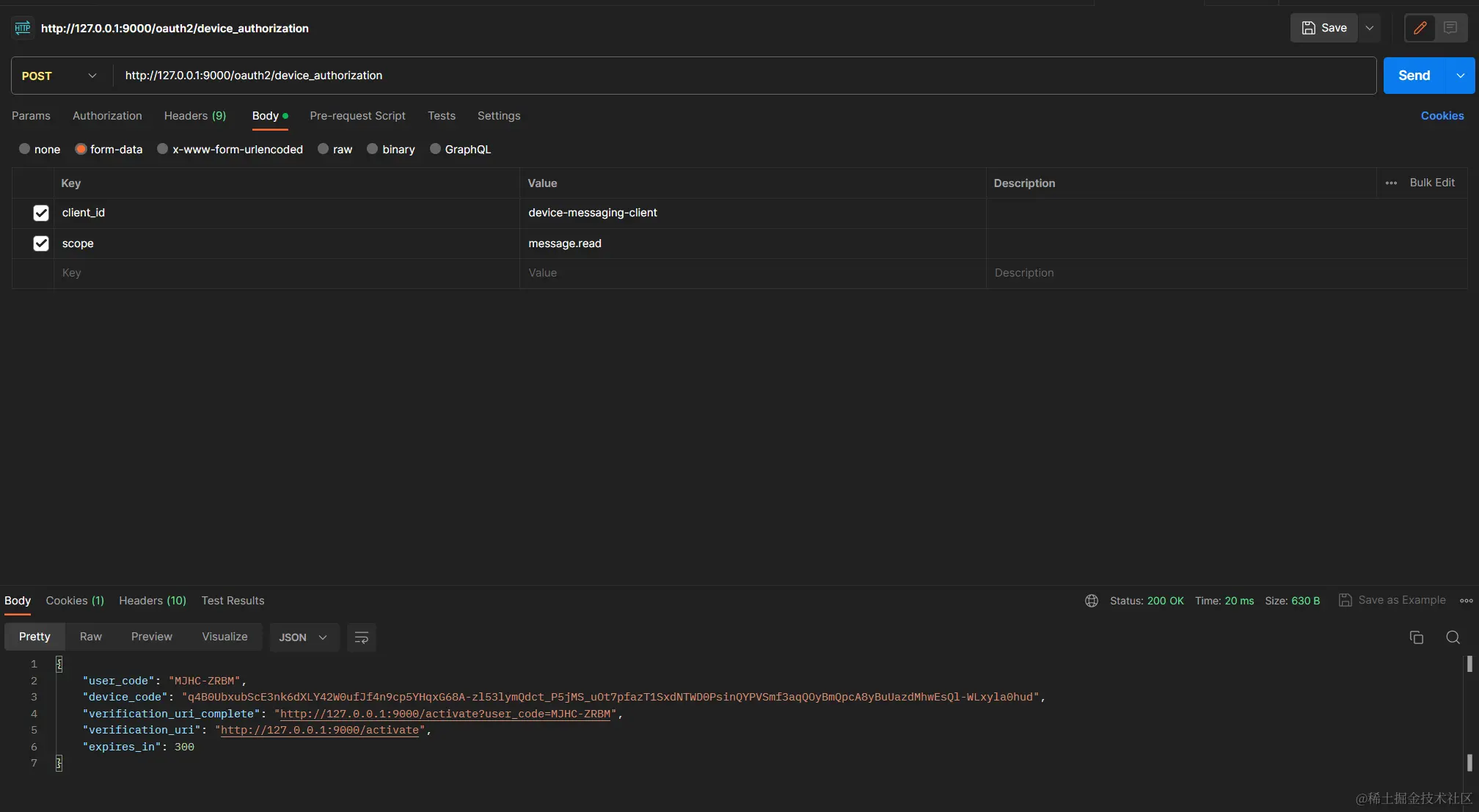Image resolution: width=1479 pixels, height=812 pixels.
Task: Open the three-dots menu next to Bulk Edit
Action: pyautogui.click(x=1391, y=183)
